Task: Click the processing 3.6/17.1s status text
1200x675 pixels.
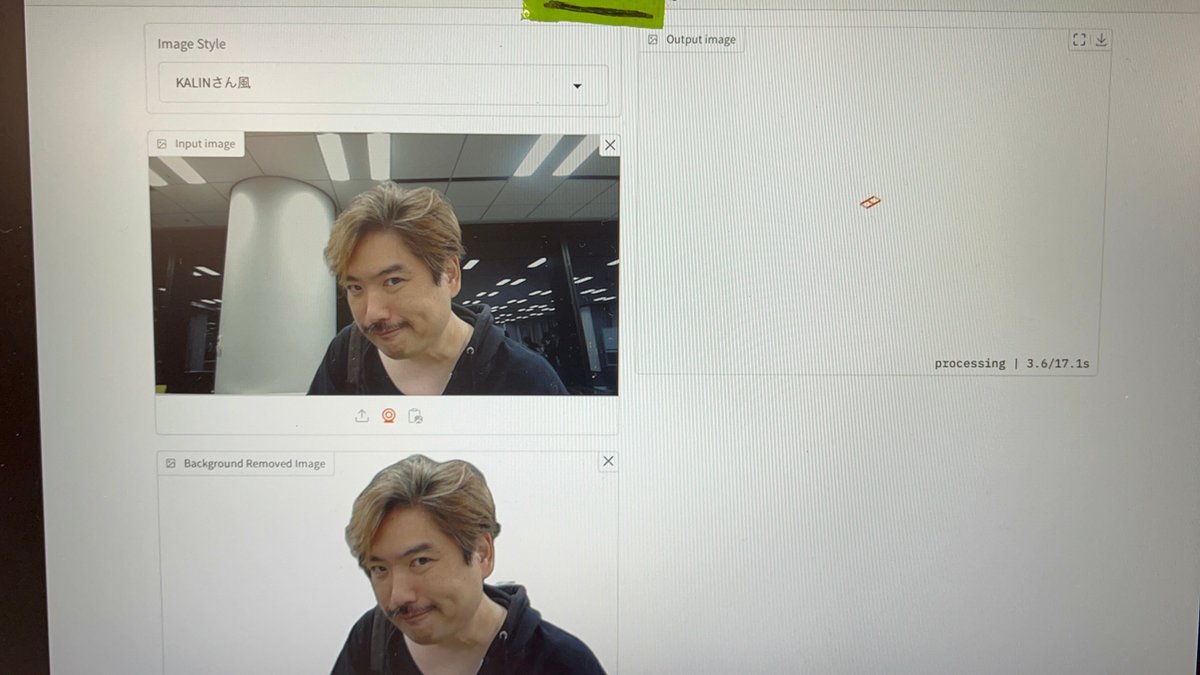Action: coord(1012,363)
